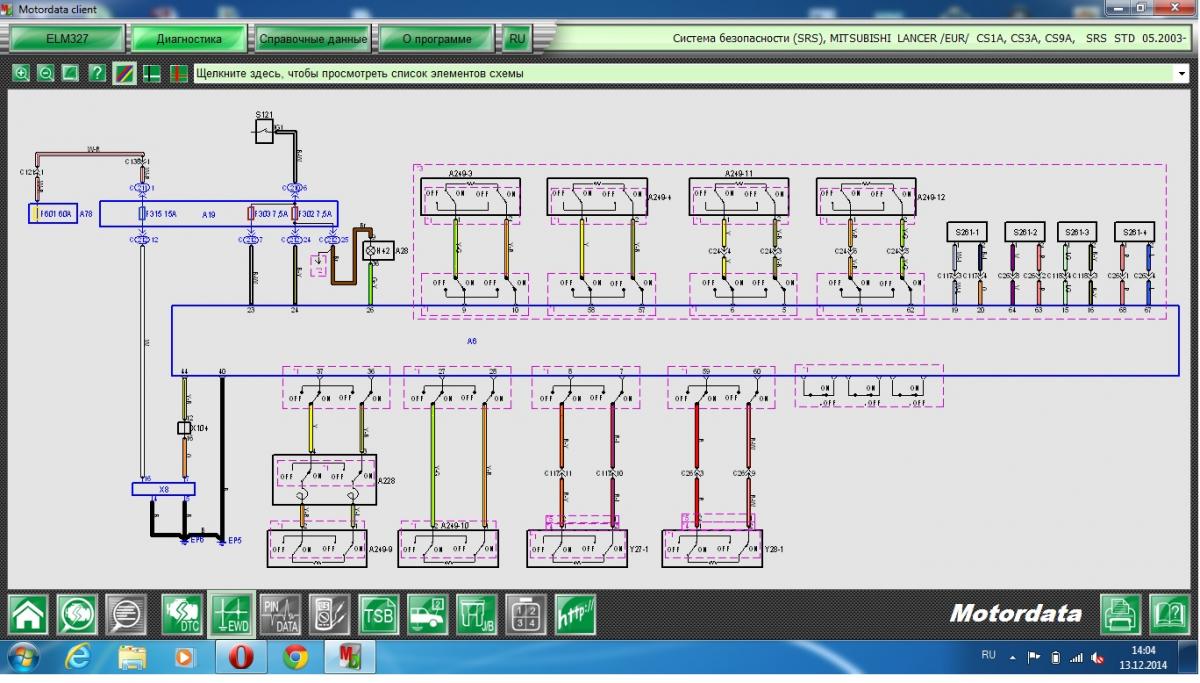Open the ELM327 menu

tap(68, 39)
